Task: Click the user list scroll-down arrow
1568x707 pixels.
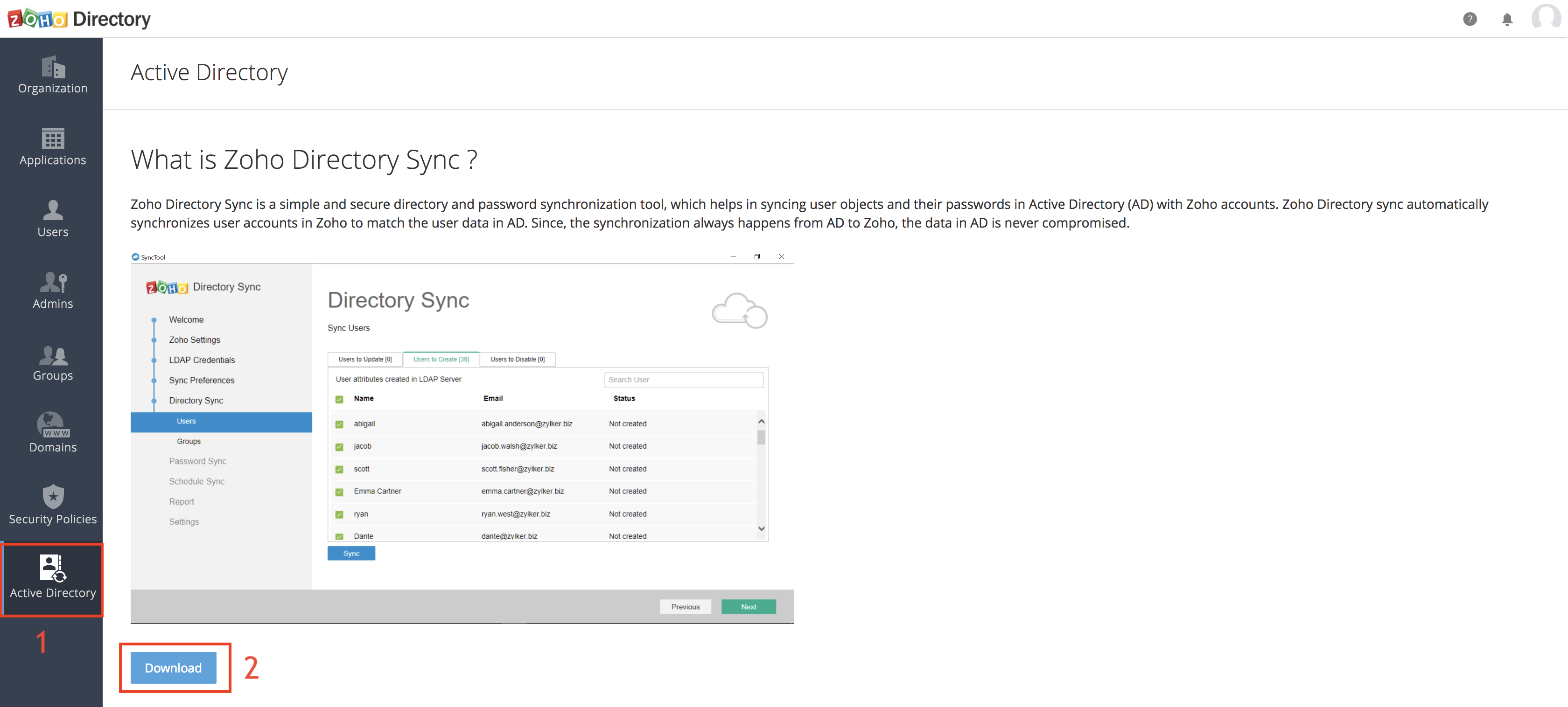Action: (761, 529)
